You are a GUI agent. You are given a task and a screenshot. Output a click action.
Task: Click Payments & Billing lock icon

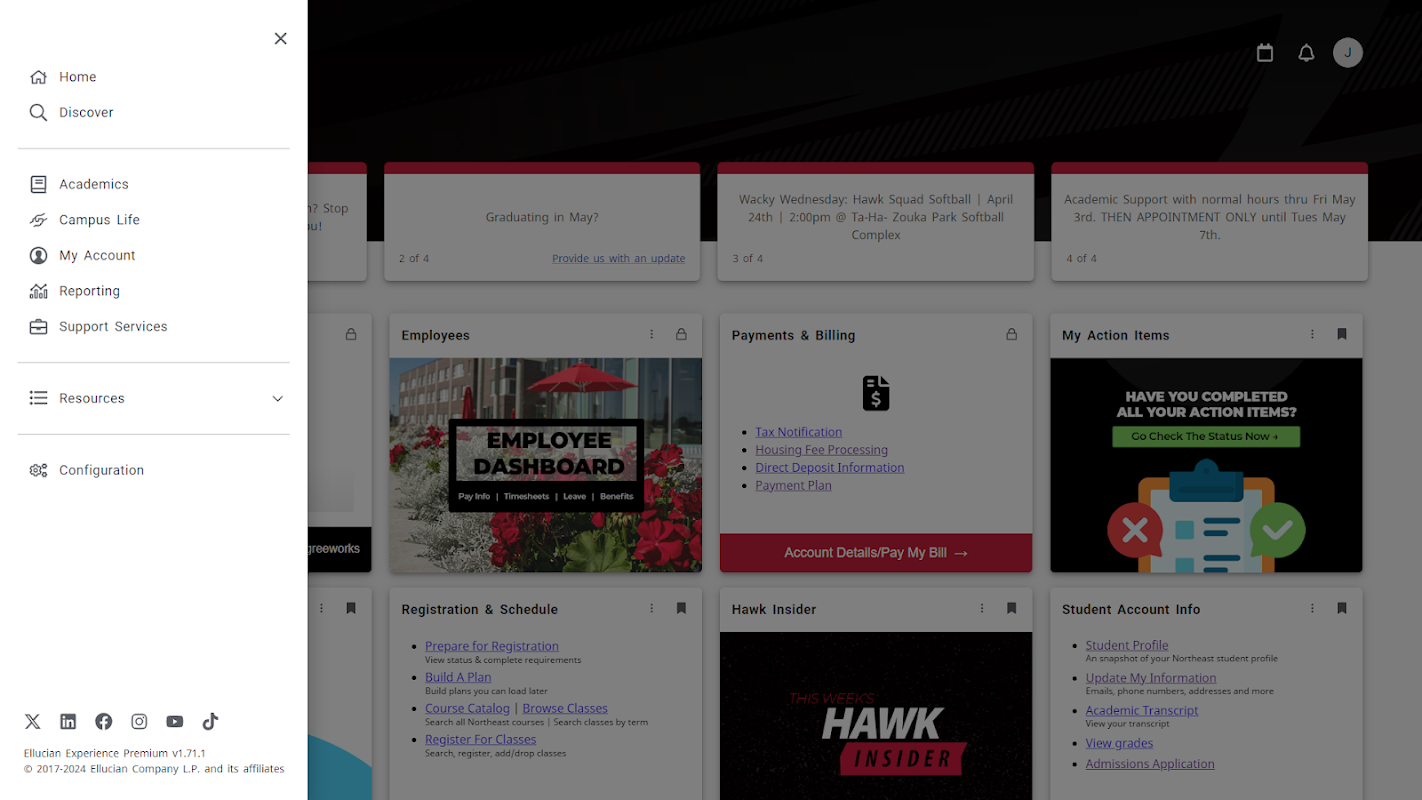pos(1011,334)
